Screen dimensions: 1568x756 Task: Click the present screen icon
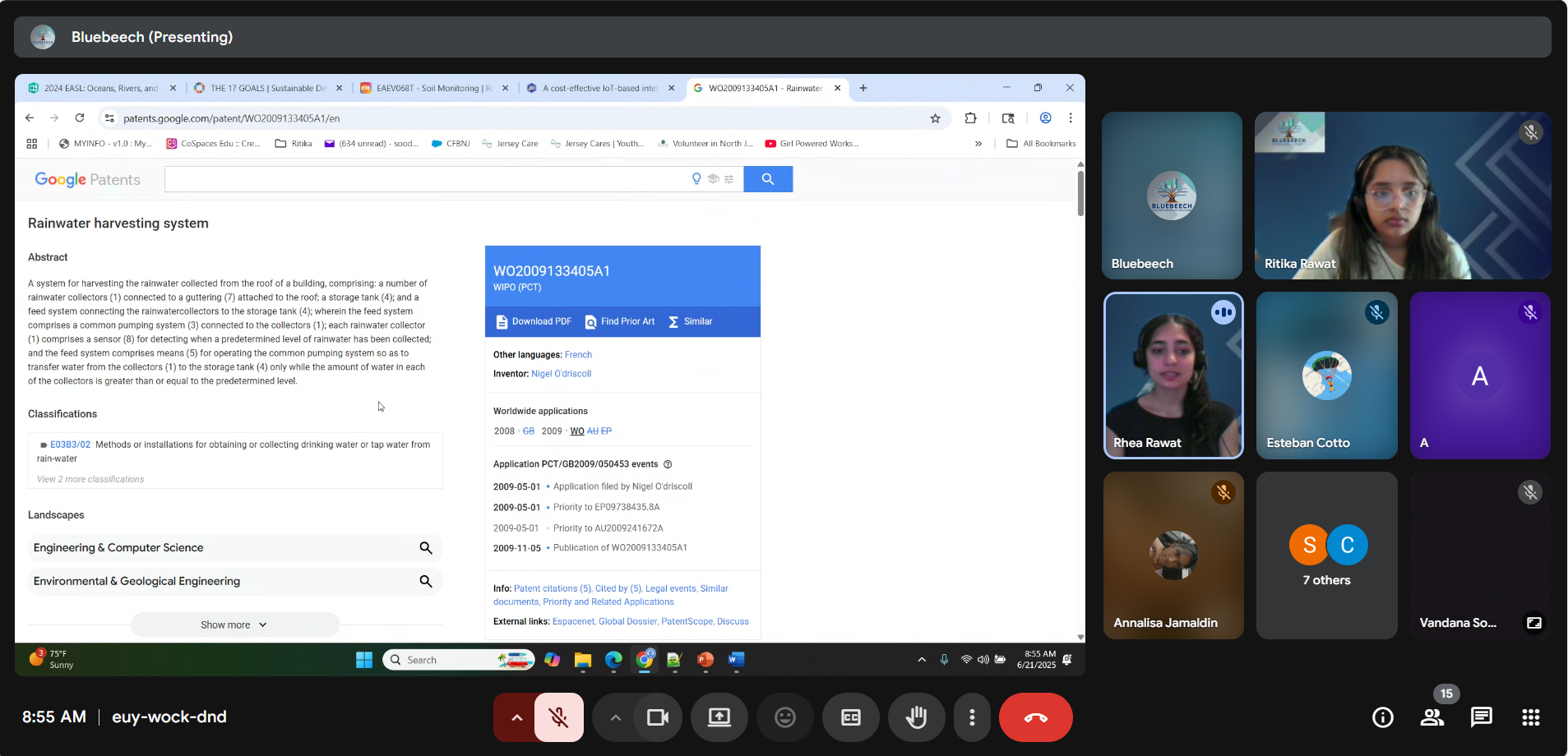(x=719, y=717)
